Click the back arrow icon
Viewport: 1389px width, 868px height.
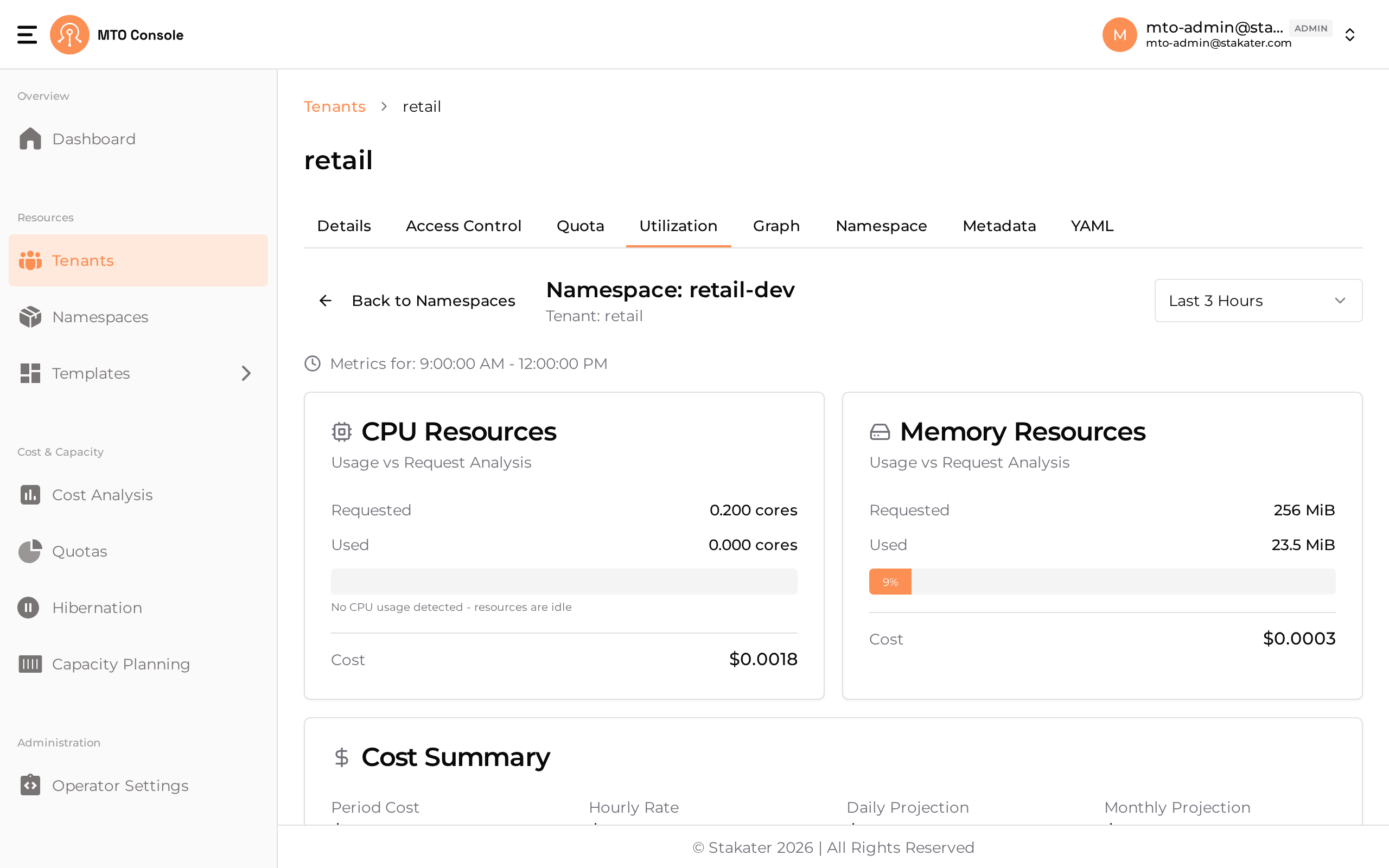tap(326, 300)
